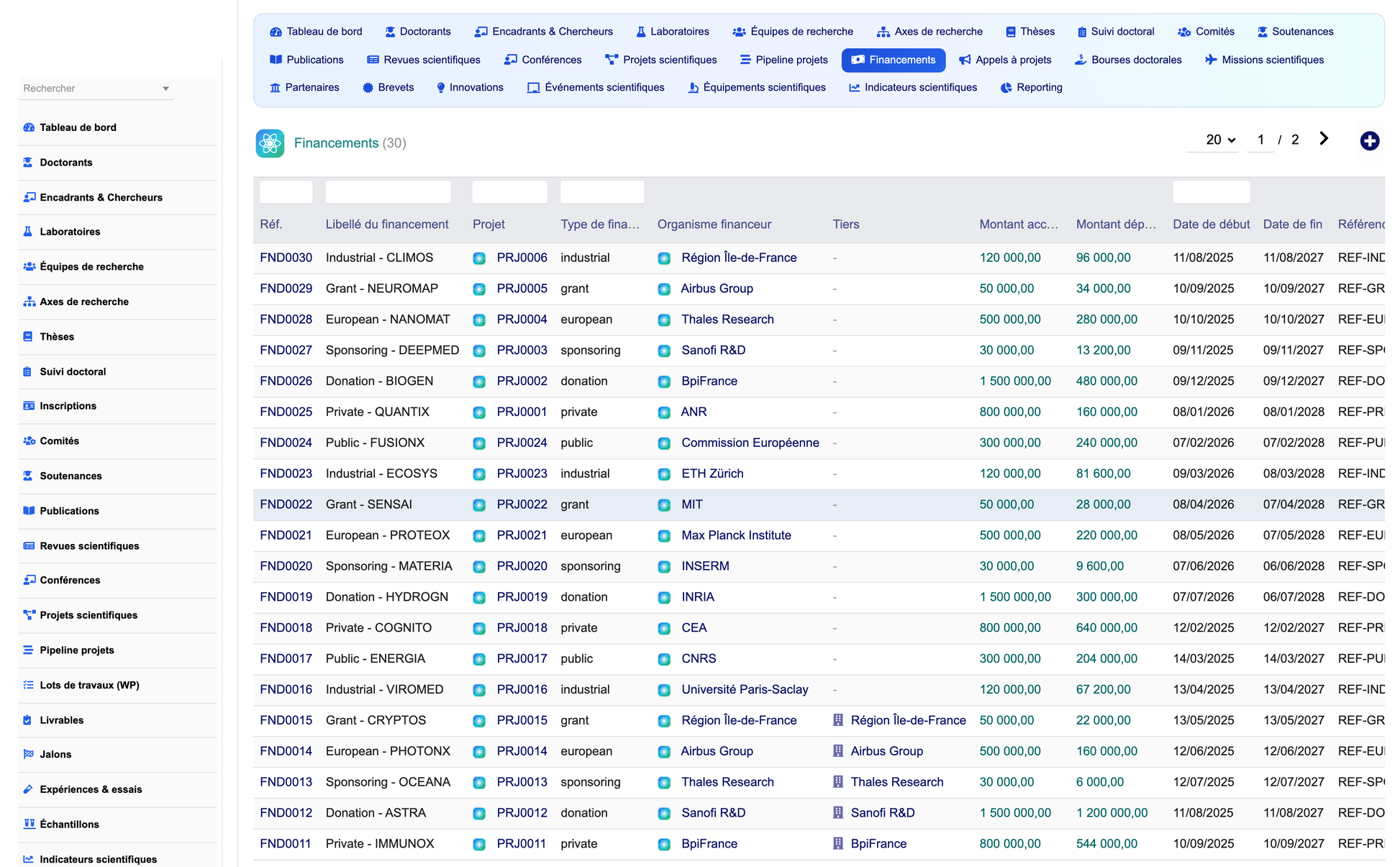Open Livrables in the sidebar
Image resolution: width=1400 pixels, height=867 pixels.
click(61, 720)
